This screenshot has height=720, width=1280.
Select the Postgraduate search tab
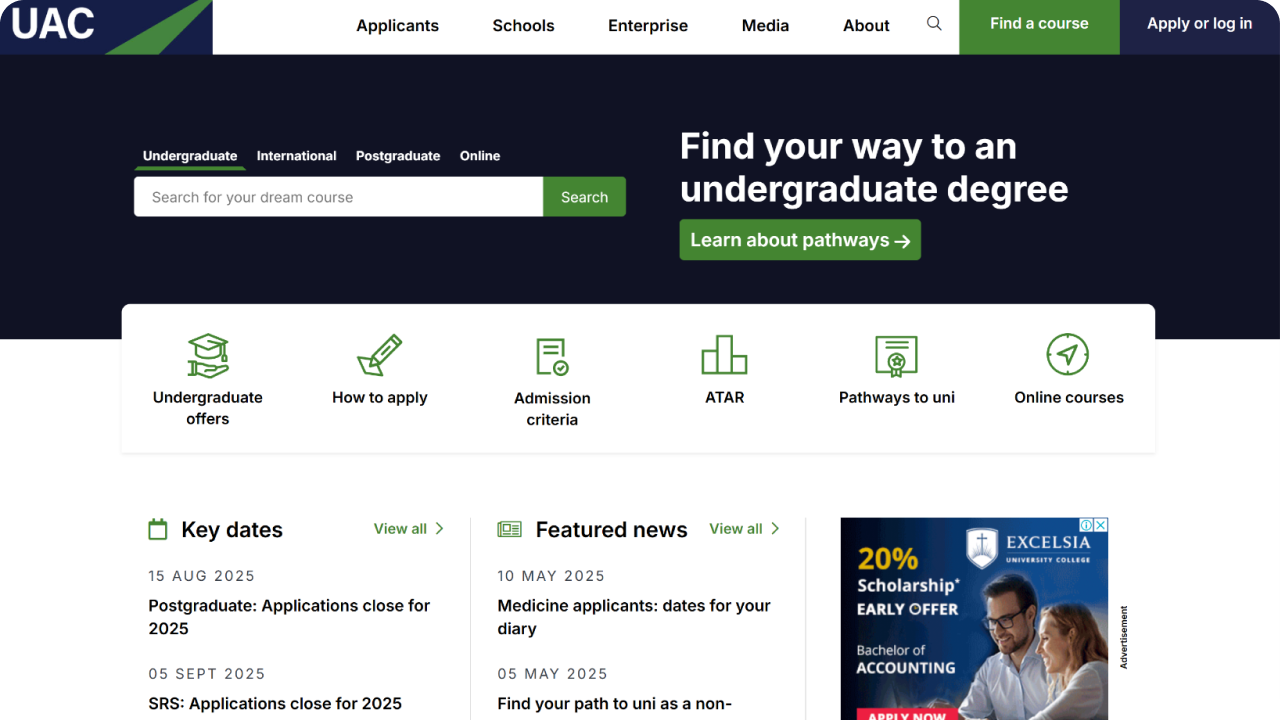pos(398,156)
